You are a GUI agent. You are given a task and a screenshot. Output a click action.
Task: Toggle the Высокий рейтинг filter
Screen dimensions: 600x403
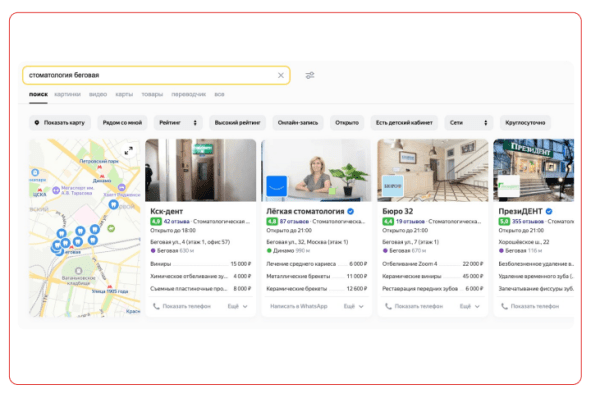pyautogui.click(x=237, y=122)
